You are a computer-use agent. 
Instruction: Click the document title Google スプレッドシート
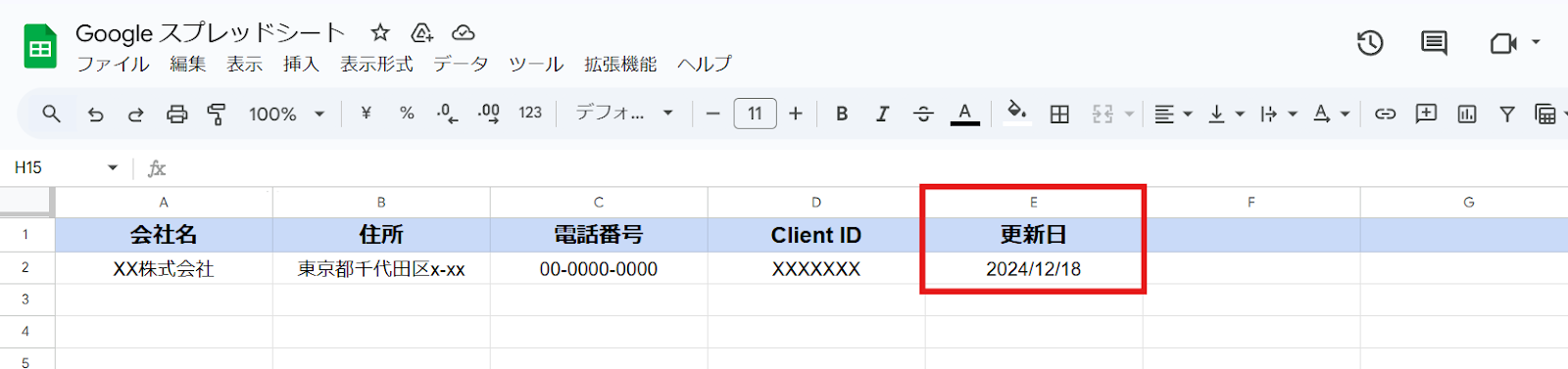tap(210, 33)
